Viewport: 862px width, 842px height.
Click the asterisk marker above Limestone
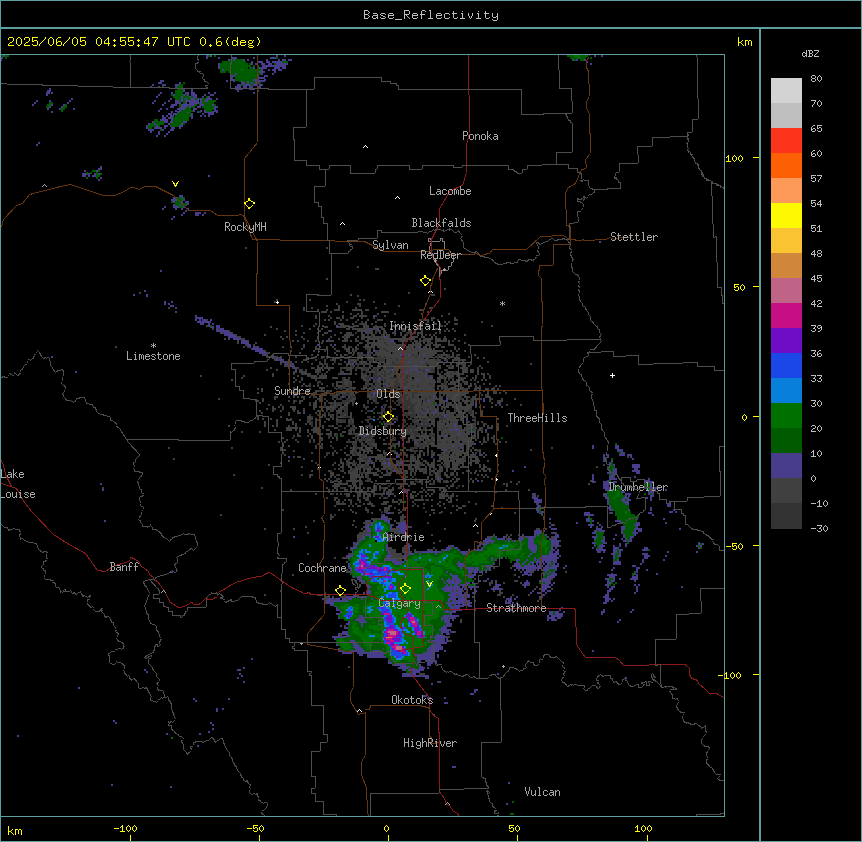[x=153, y=346]
